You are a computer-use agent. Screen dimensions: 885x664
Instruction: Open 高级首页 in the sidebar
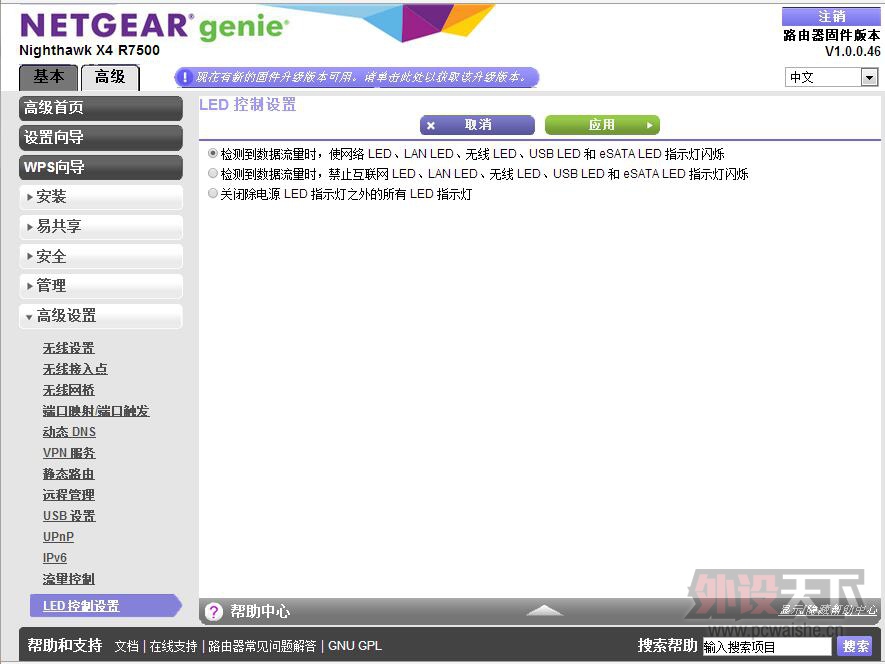[x=101, y=108]
